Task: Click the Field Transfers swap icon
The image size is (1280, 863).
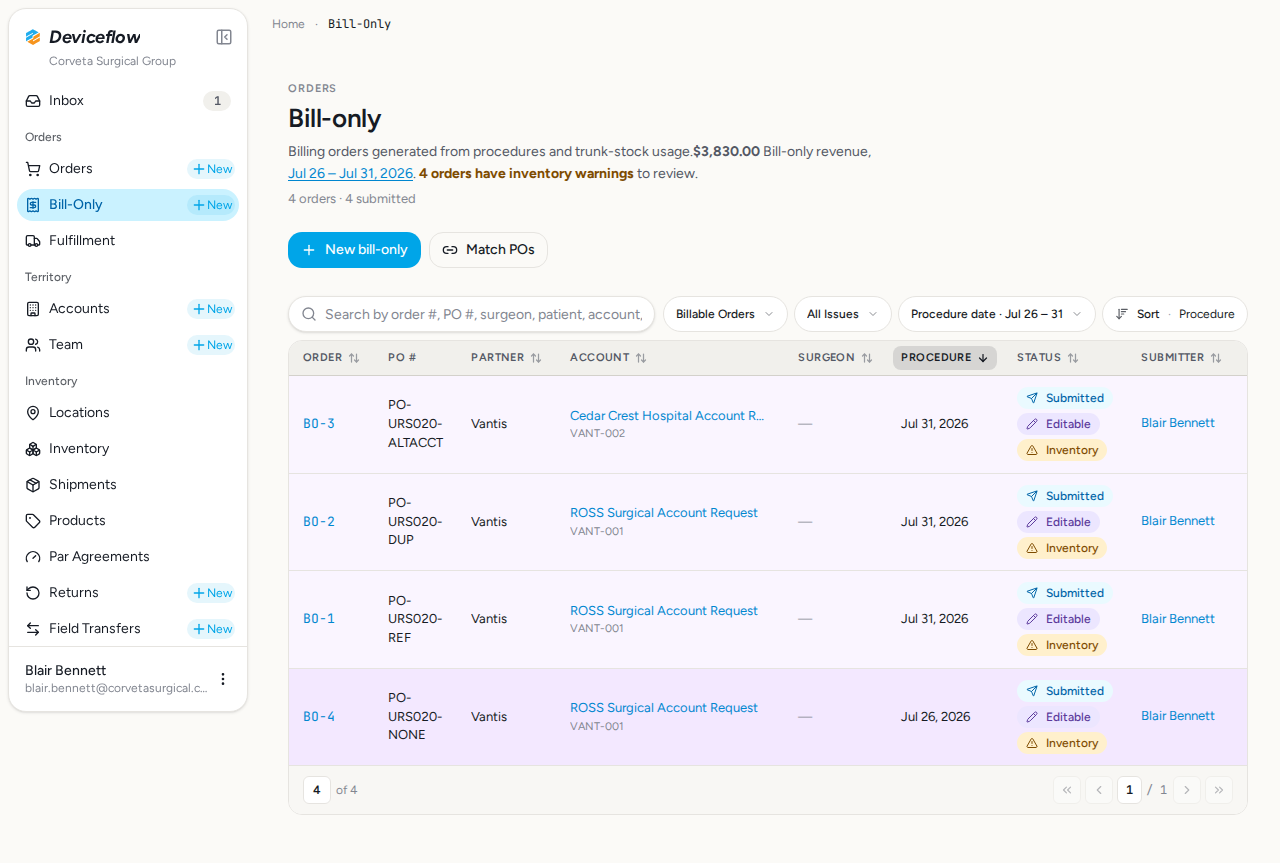Action: 33,629
